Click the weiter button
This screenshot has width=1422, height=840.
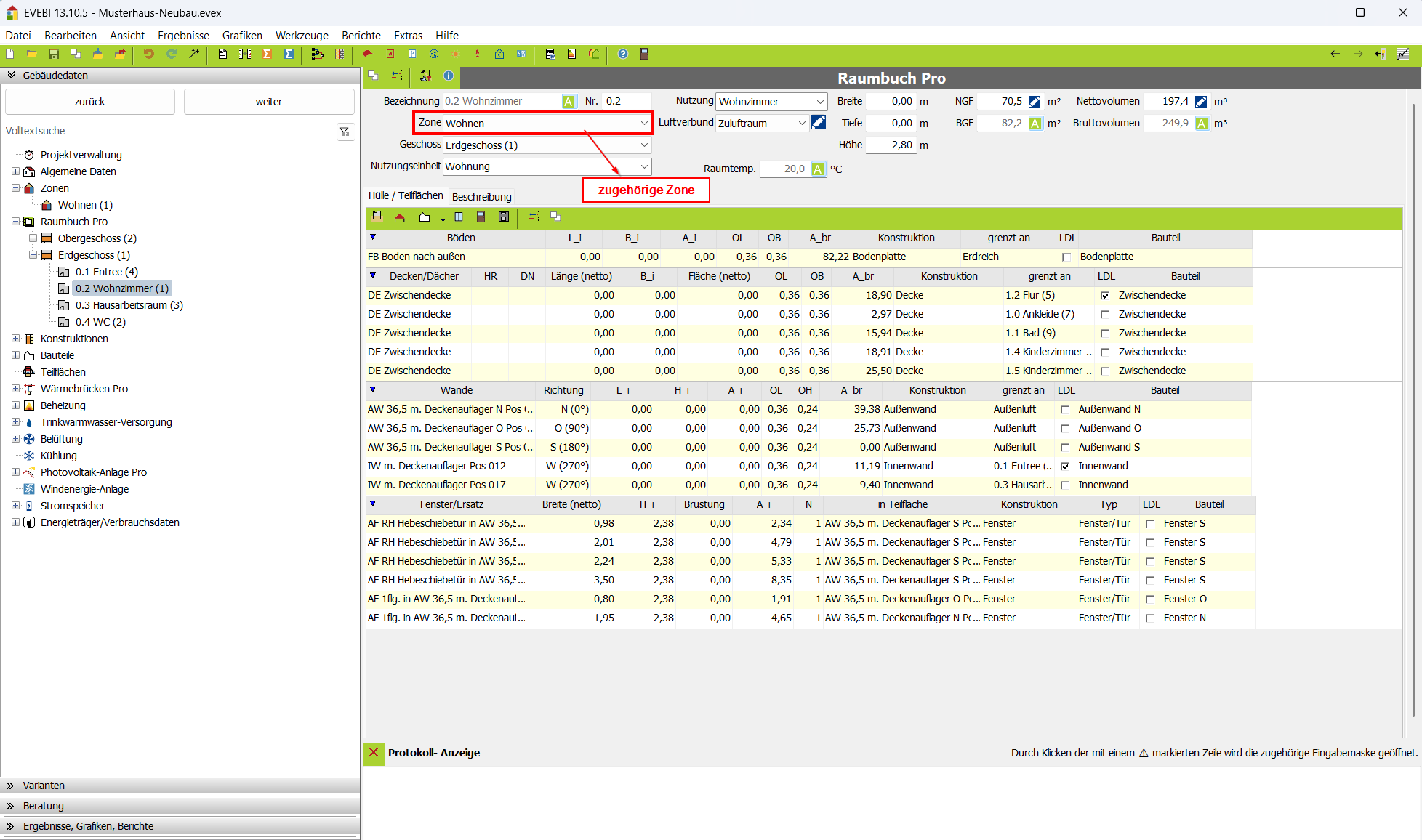tap(268, 102)
